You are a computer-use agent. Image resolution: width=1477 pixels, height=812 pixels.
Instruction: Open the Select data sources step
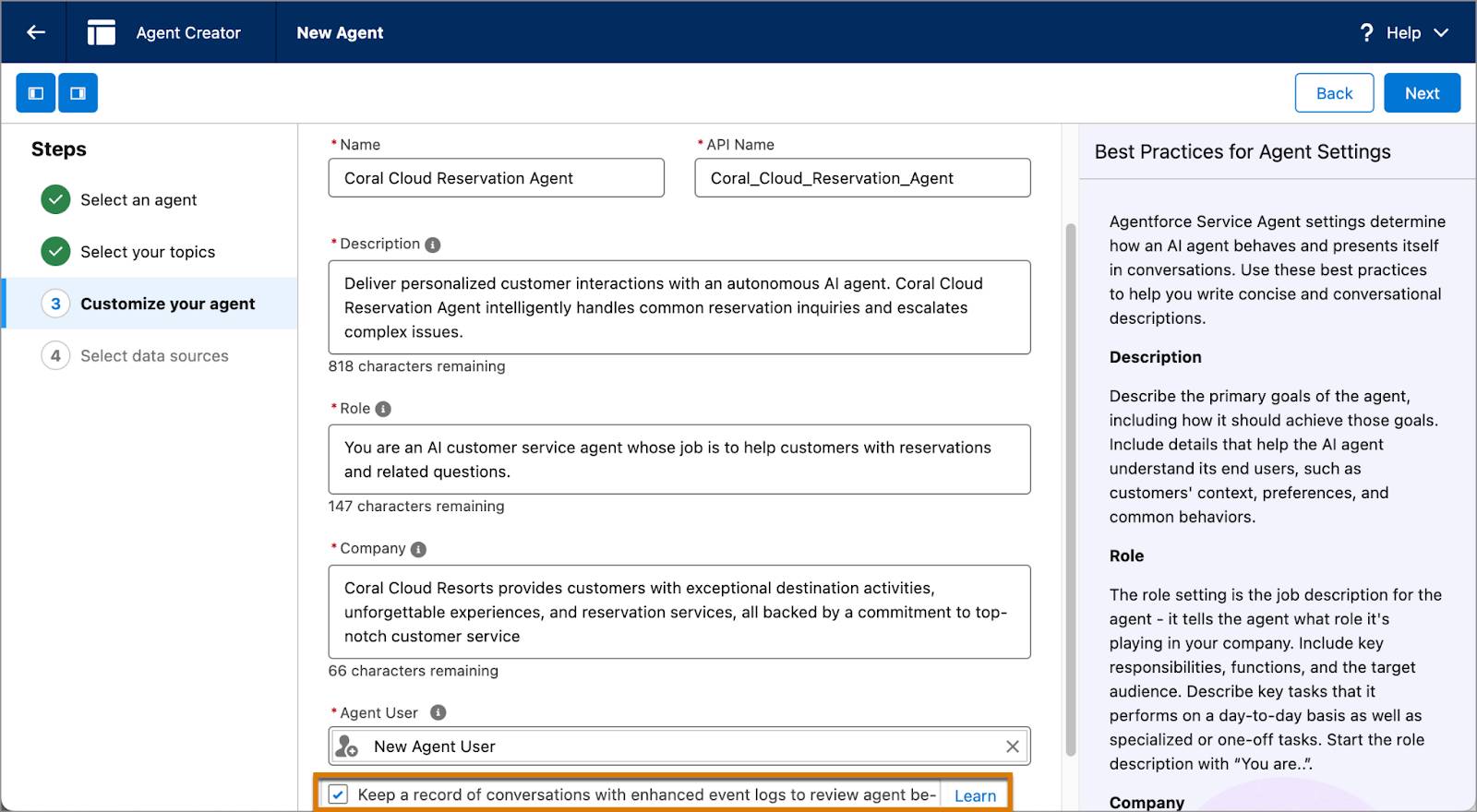coord(154,355)
